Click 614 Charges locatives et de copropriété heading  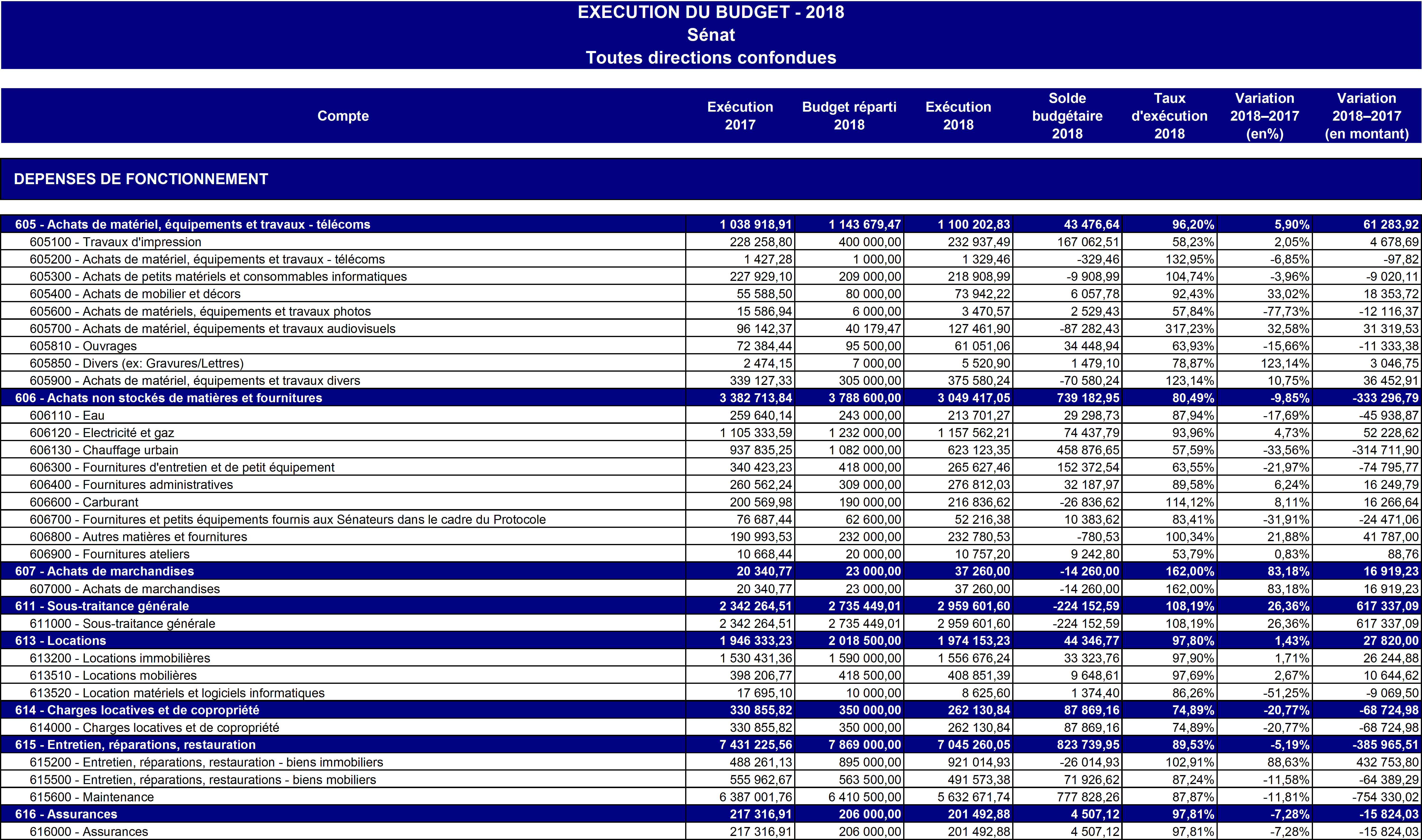pyautogui.click(x=137, y=710)
